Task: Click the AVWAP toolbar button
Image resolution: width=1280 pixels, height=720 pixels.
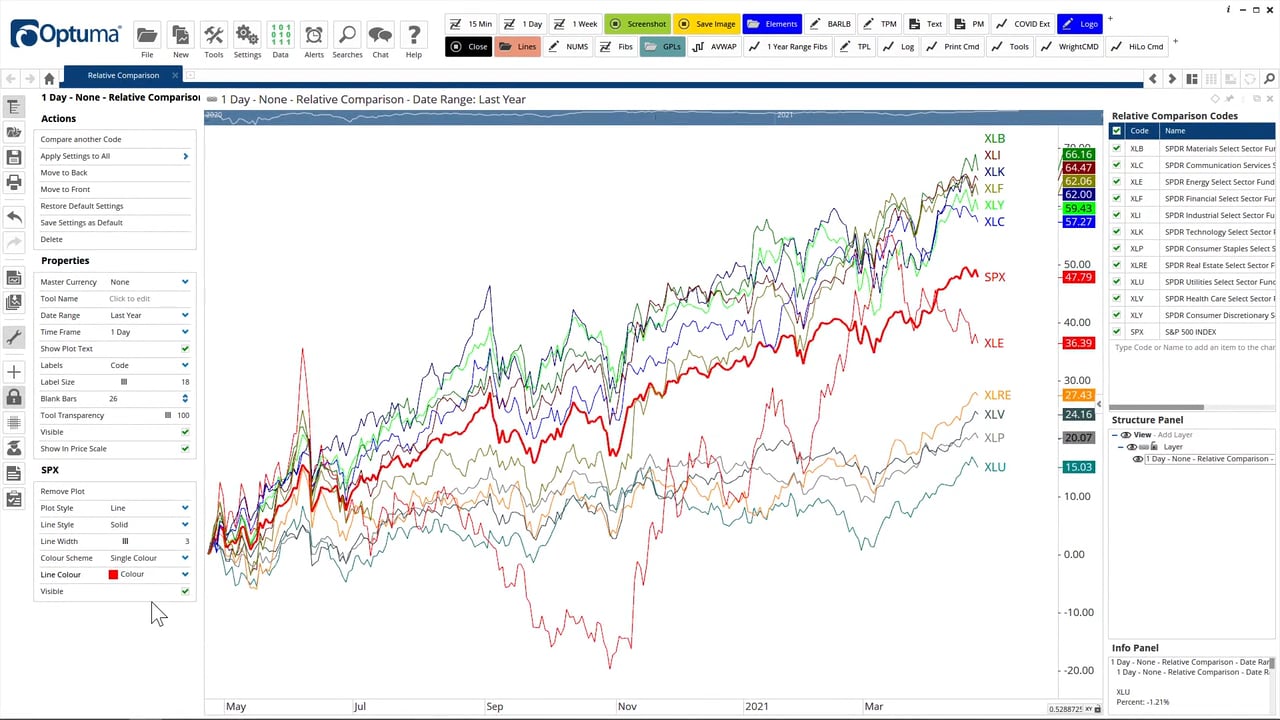Action: click(714, 47)
